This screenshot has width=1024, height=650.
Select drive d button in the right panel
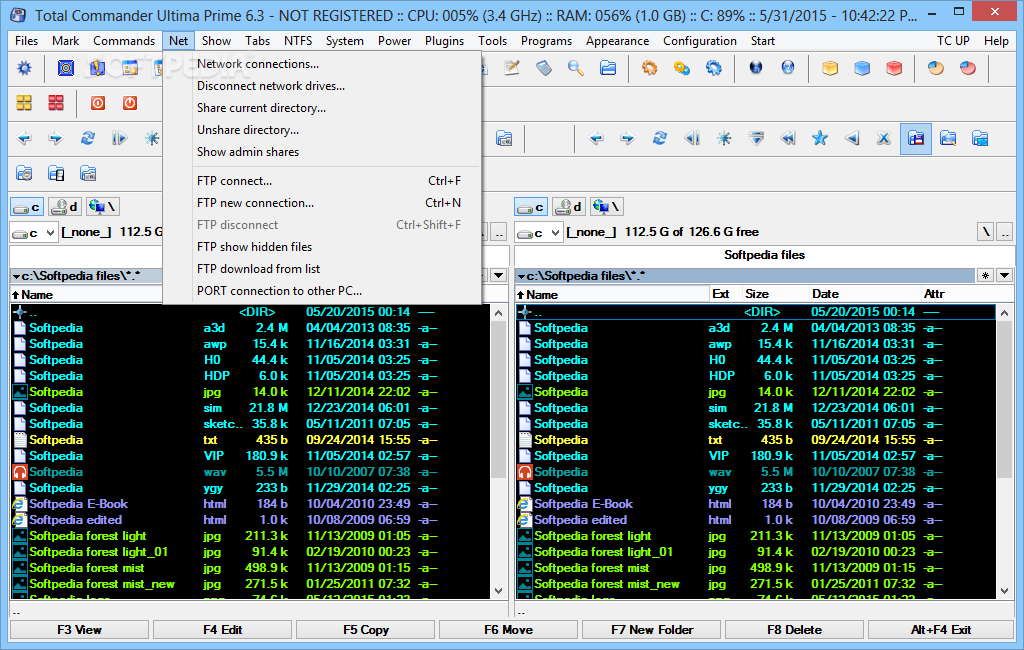point(568,207)
